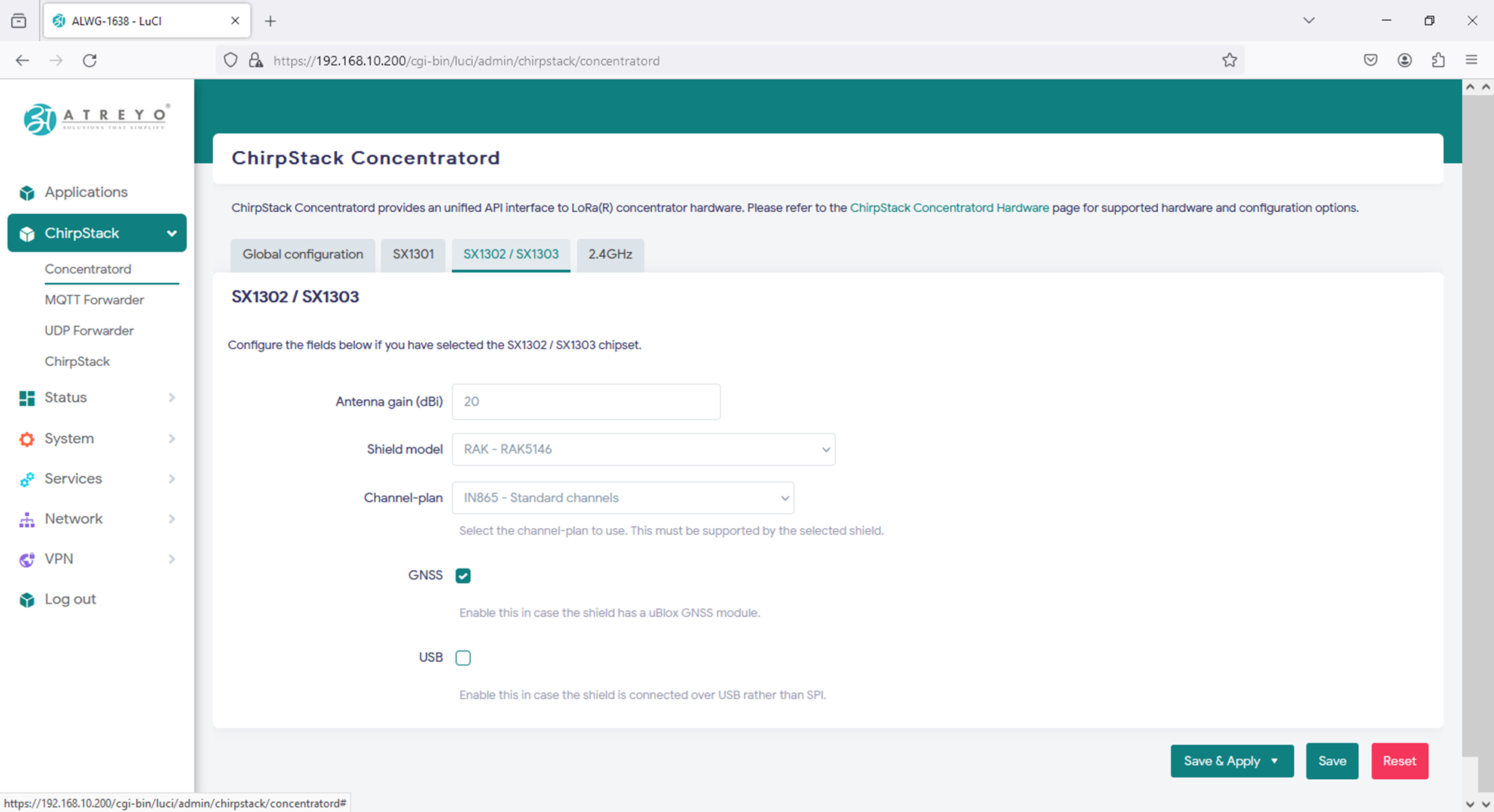Screen dimensions: 1494x812
Task: Click the Atreyo logo
Action: [x=96, y=119]
